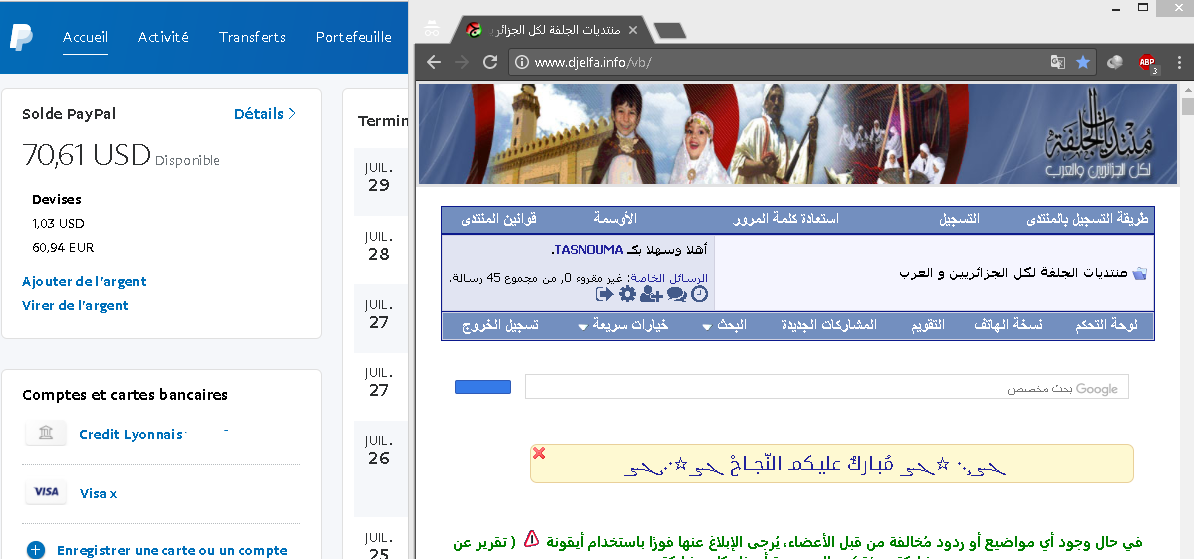Open التسجيل registration link
This screenshot has width=1194, height=559.
tap(959, 219)
